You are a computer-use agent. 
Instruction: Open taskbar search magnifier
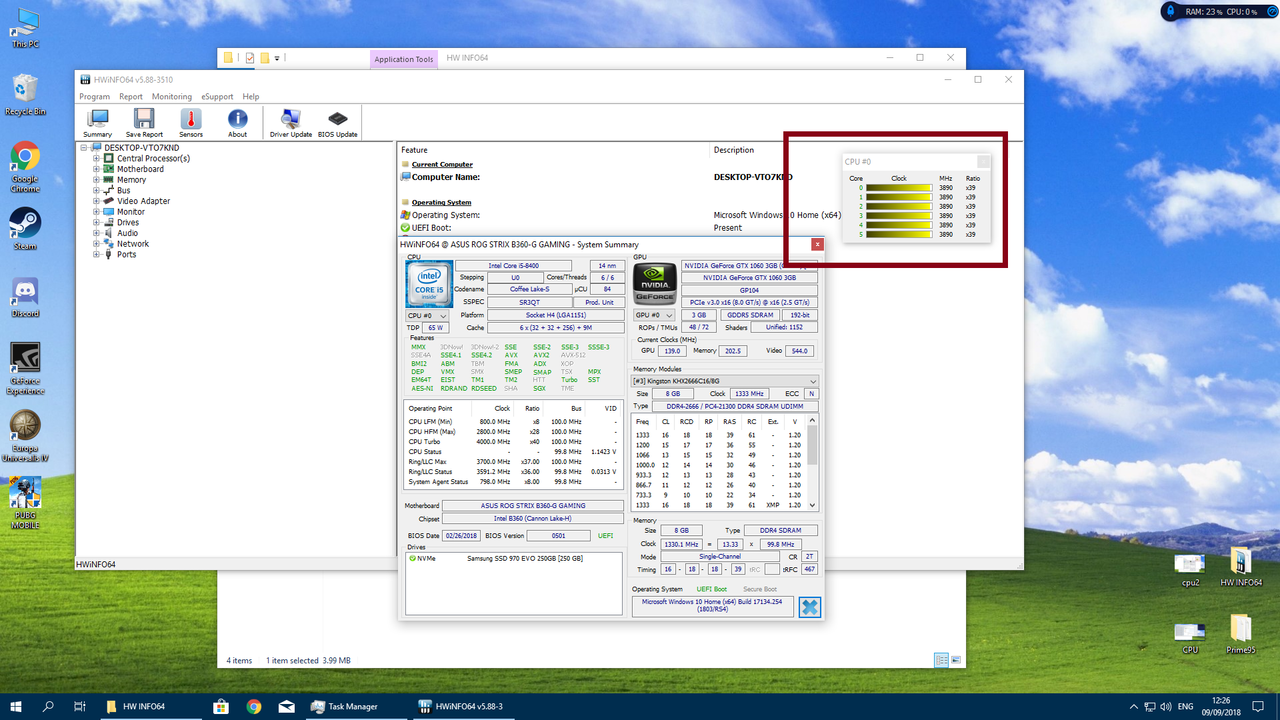pos(48,706)
